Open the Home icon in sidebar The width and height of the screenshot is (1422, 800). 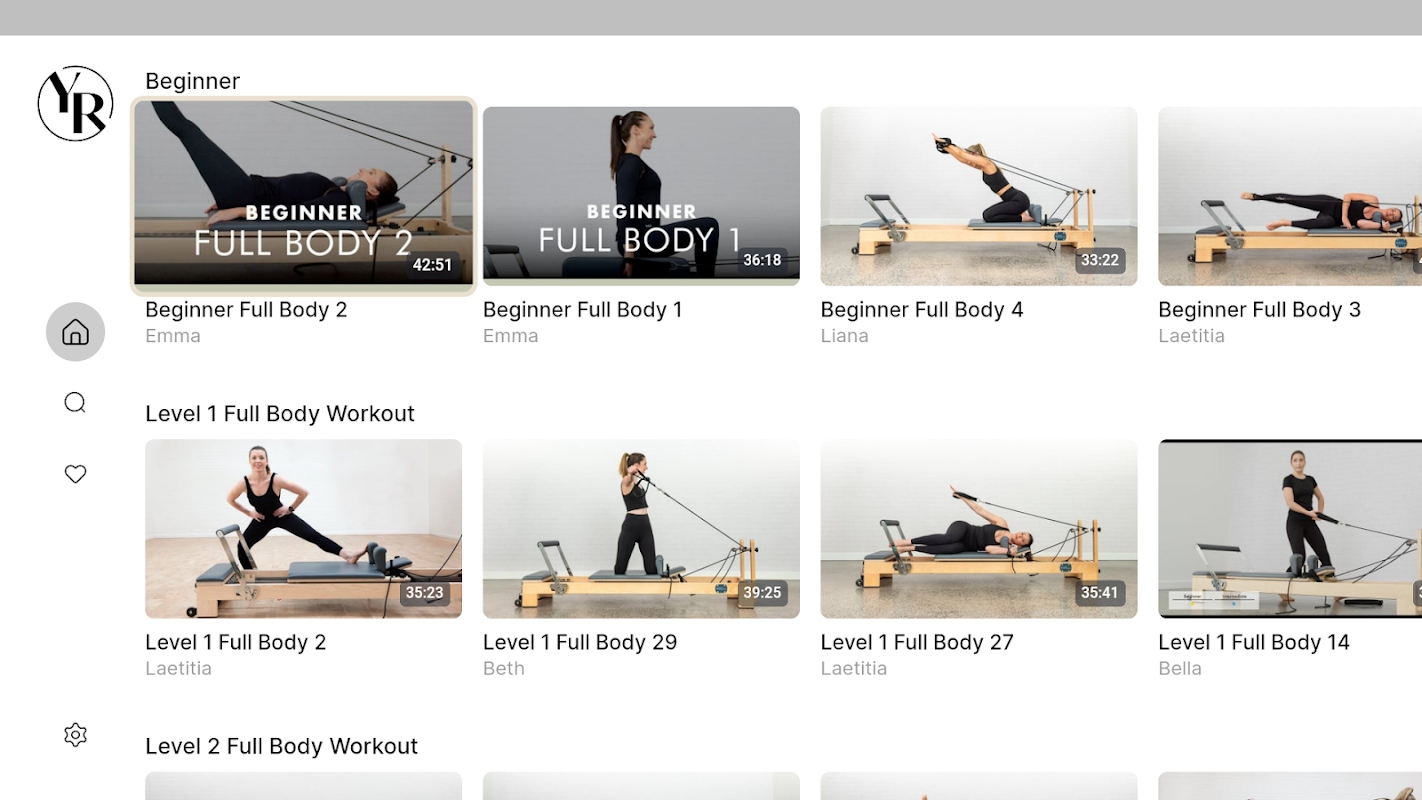tap(75, 332)
